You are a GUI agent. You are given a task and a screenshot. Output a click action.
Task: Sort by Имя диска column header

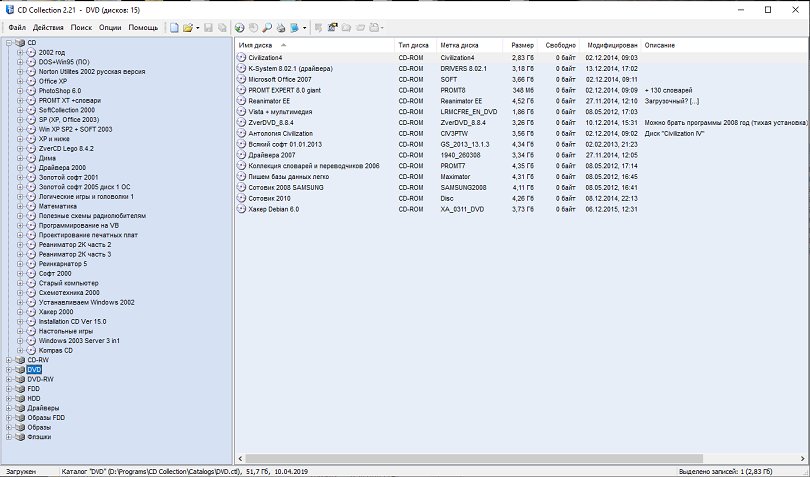click(315, 45)
